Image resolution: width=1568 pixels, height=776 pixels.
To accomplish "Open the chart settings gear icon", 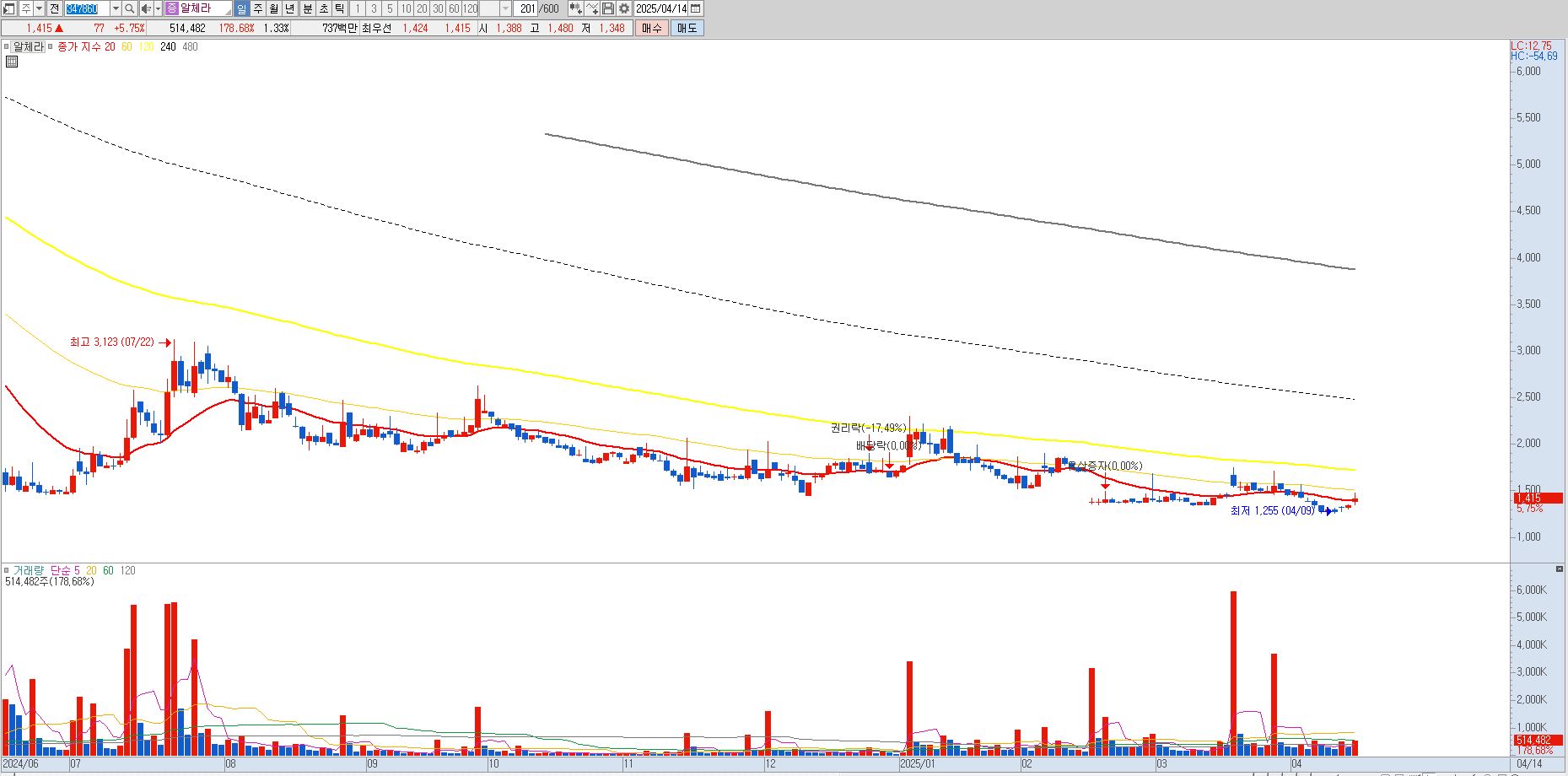I will (624, 8).
